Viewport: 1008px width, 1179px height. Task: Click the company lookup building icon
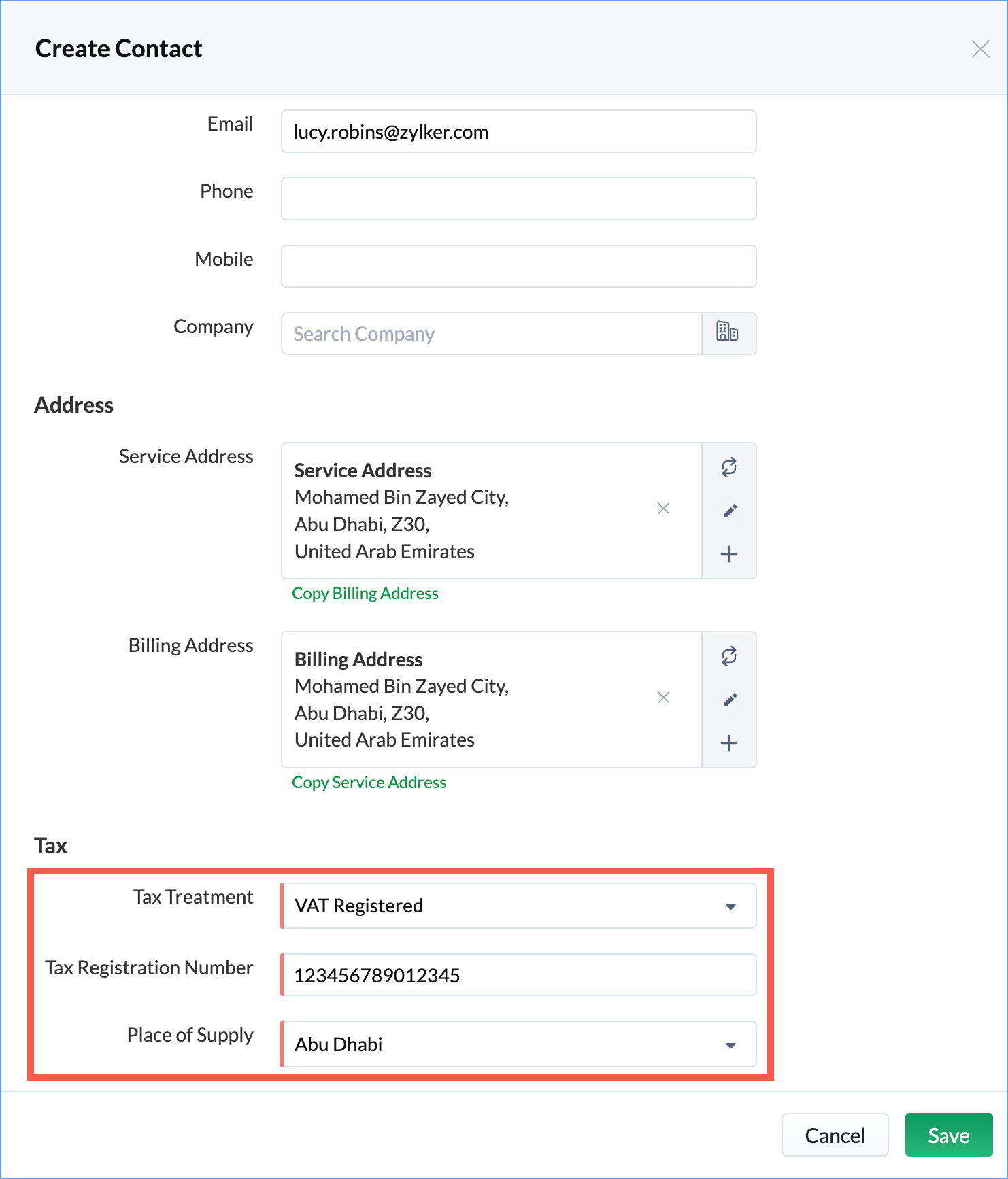[728, 333]
